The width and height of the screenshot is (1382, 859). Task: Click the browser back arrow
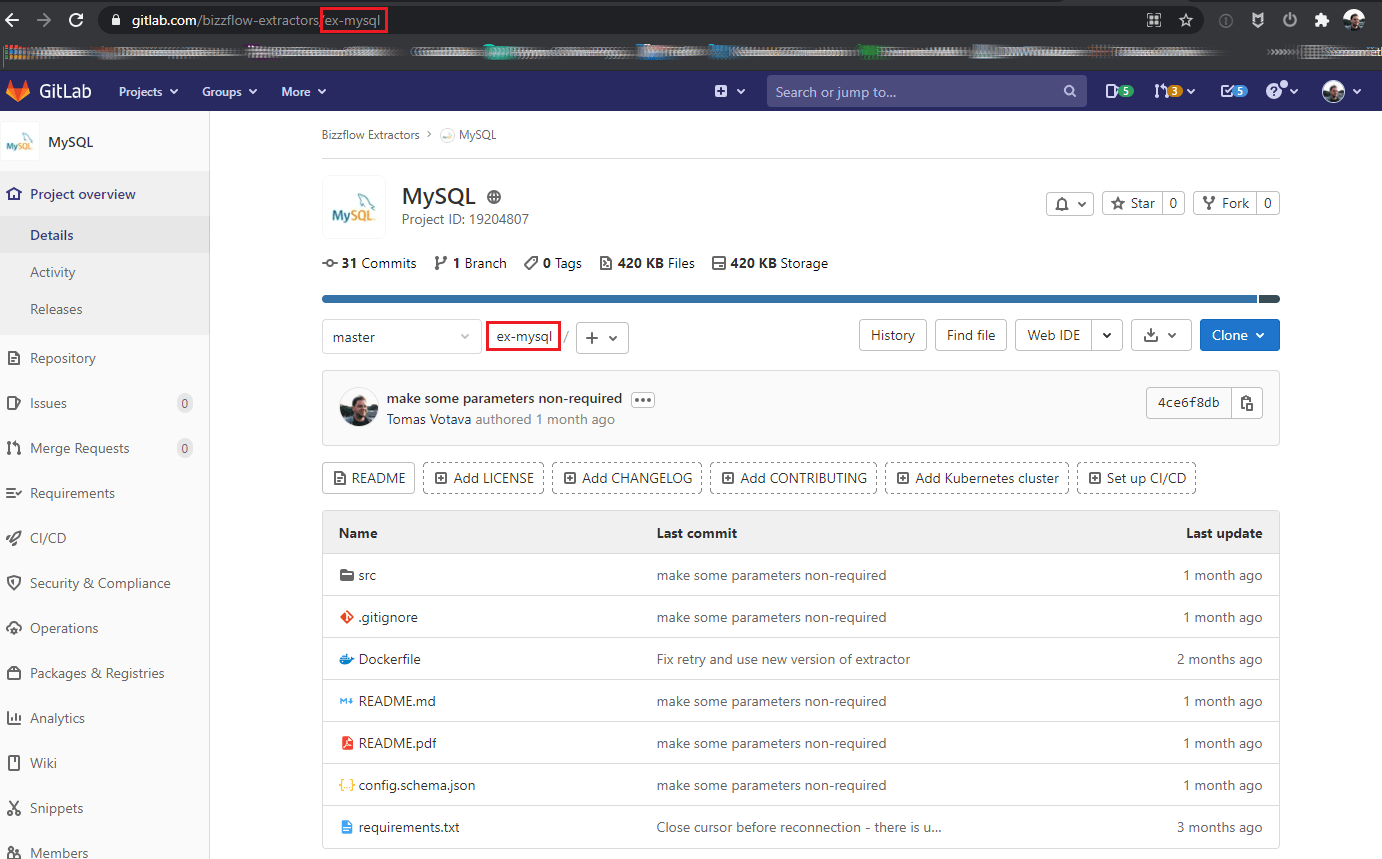pos(13,19)
